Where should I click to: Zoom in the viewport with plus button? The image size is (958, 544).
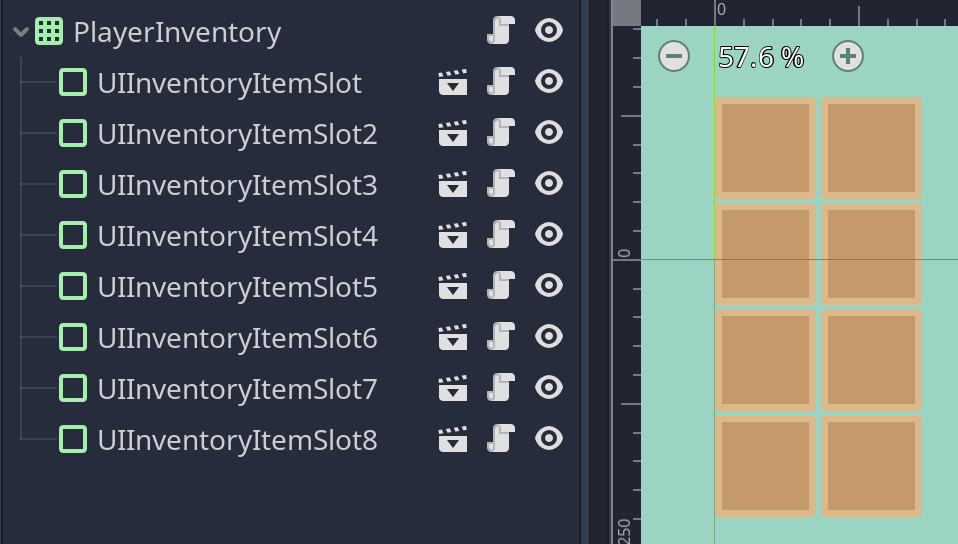click(848, 56)
